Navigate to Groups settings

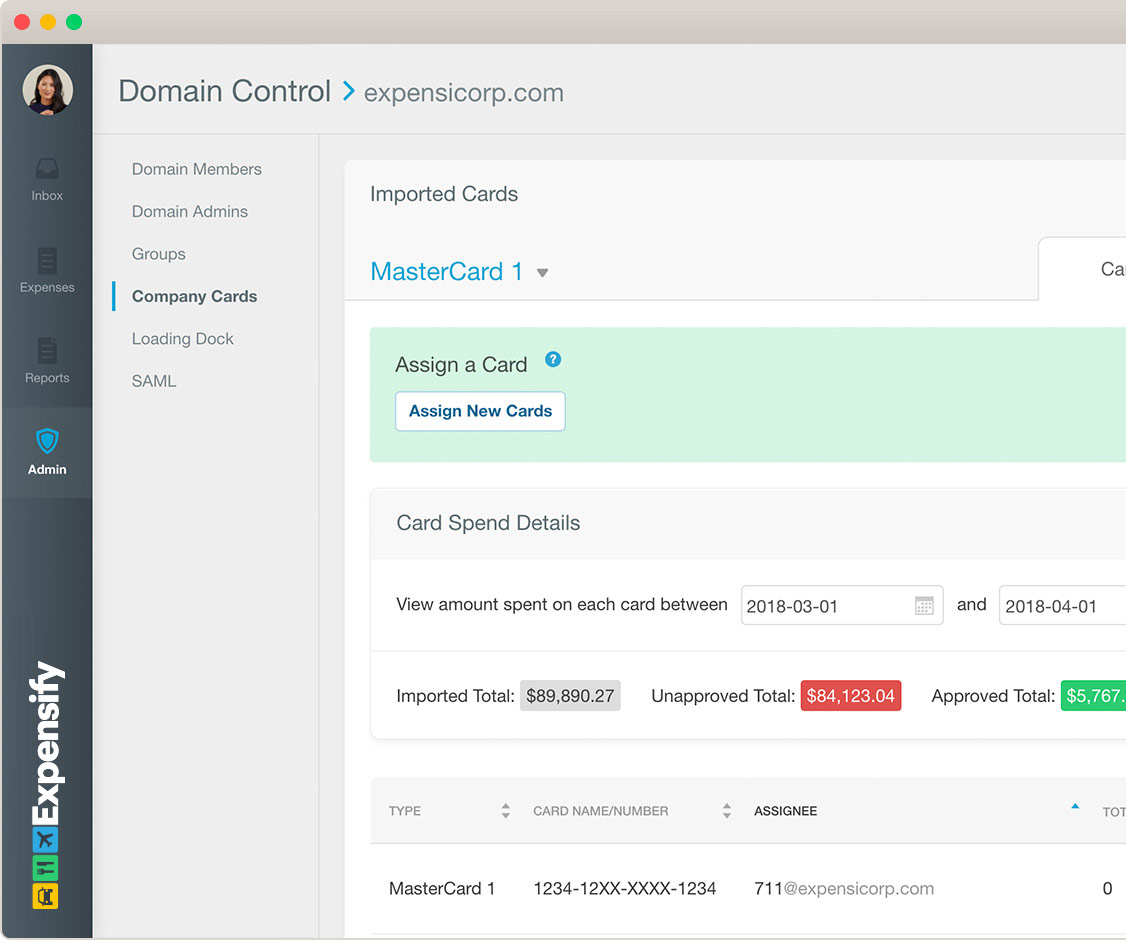click(158, 254)
